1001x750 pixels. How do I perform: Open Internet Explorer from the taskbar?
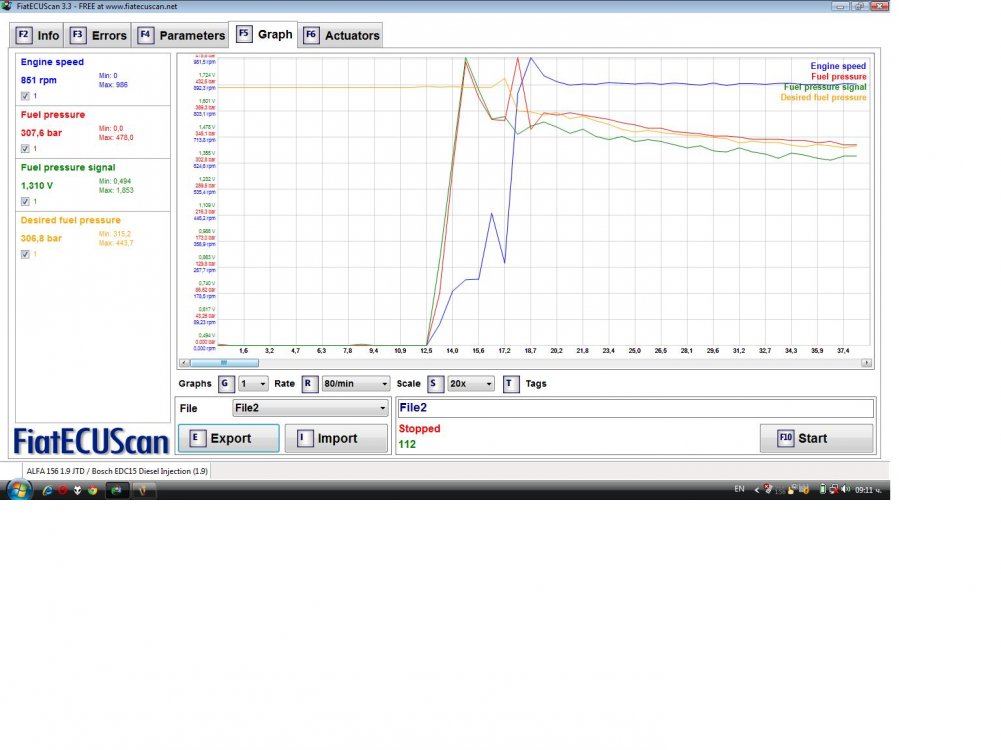click(47, 490)
